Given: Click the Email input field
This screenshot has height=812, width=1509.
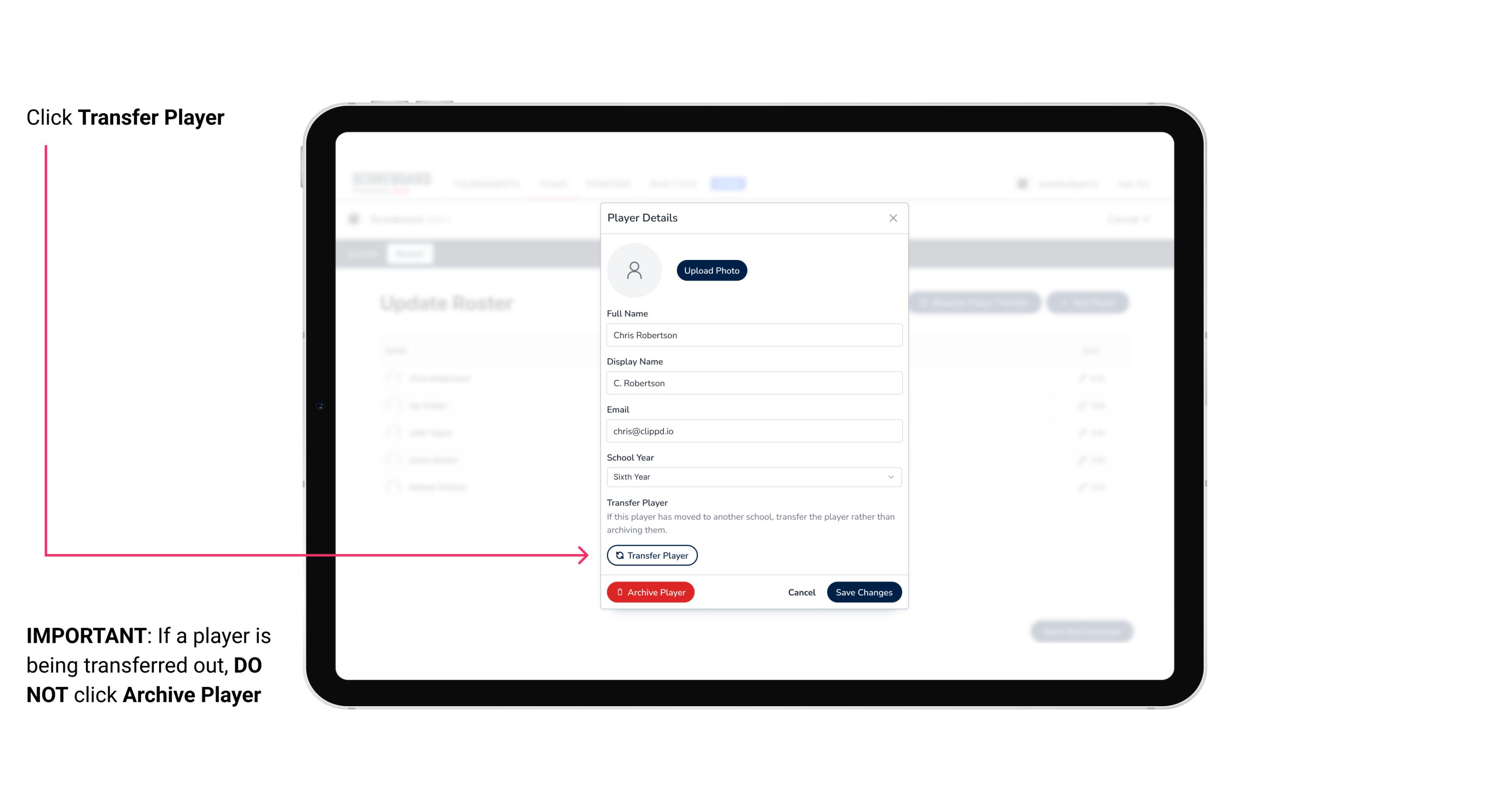Looking at the screenshot, I should point(753,430).
